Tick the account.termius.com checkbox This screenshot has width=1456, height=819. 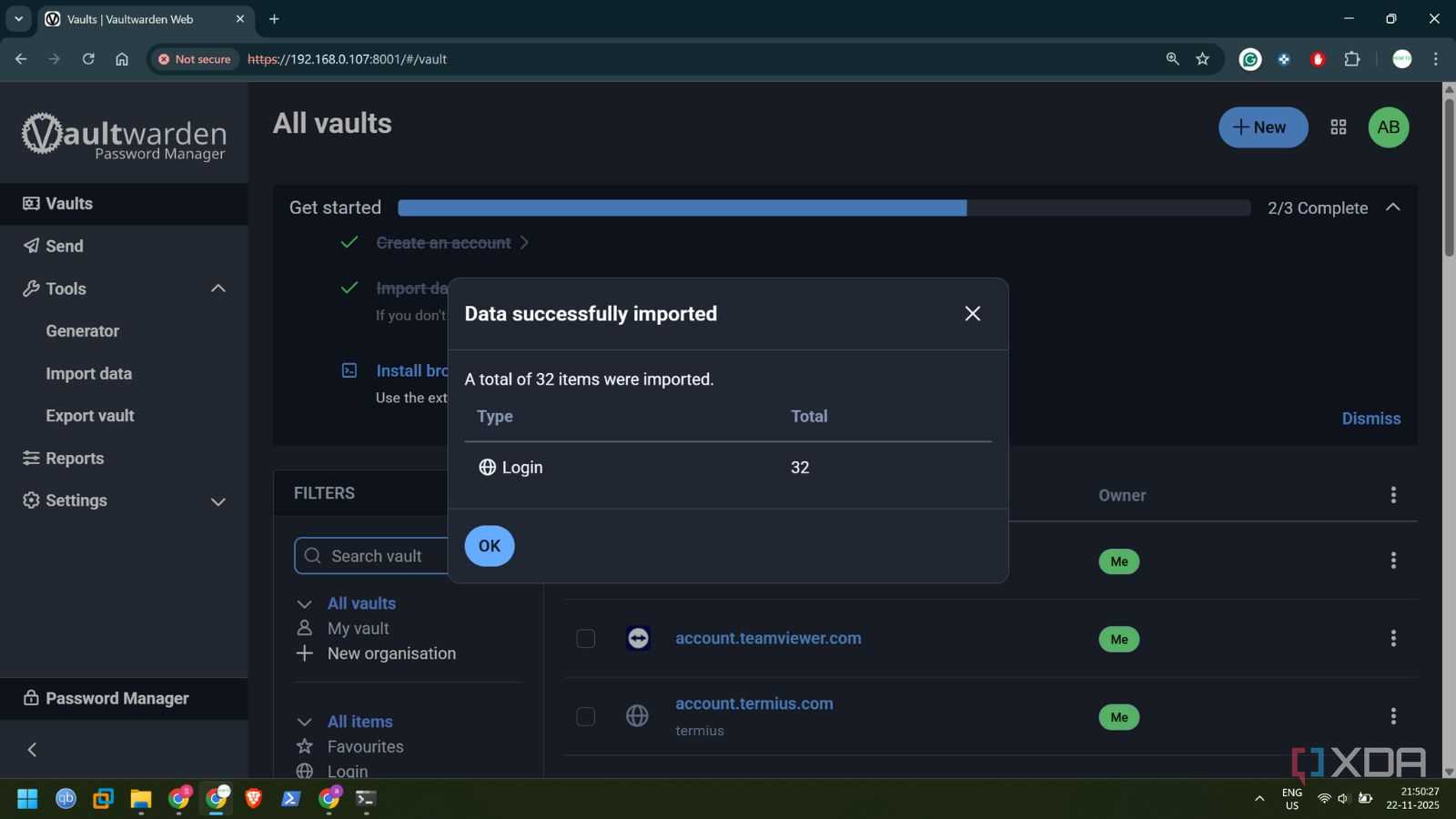[x=586, y=717]
